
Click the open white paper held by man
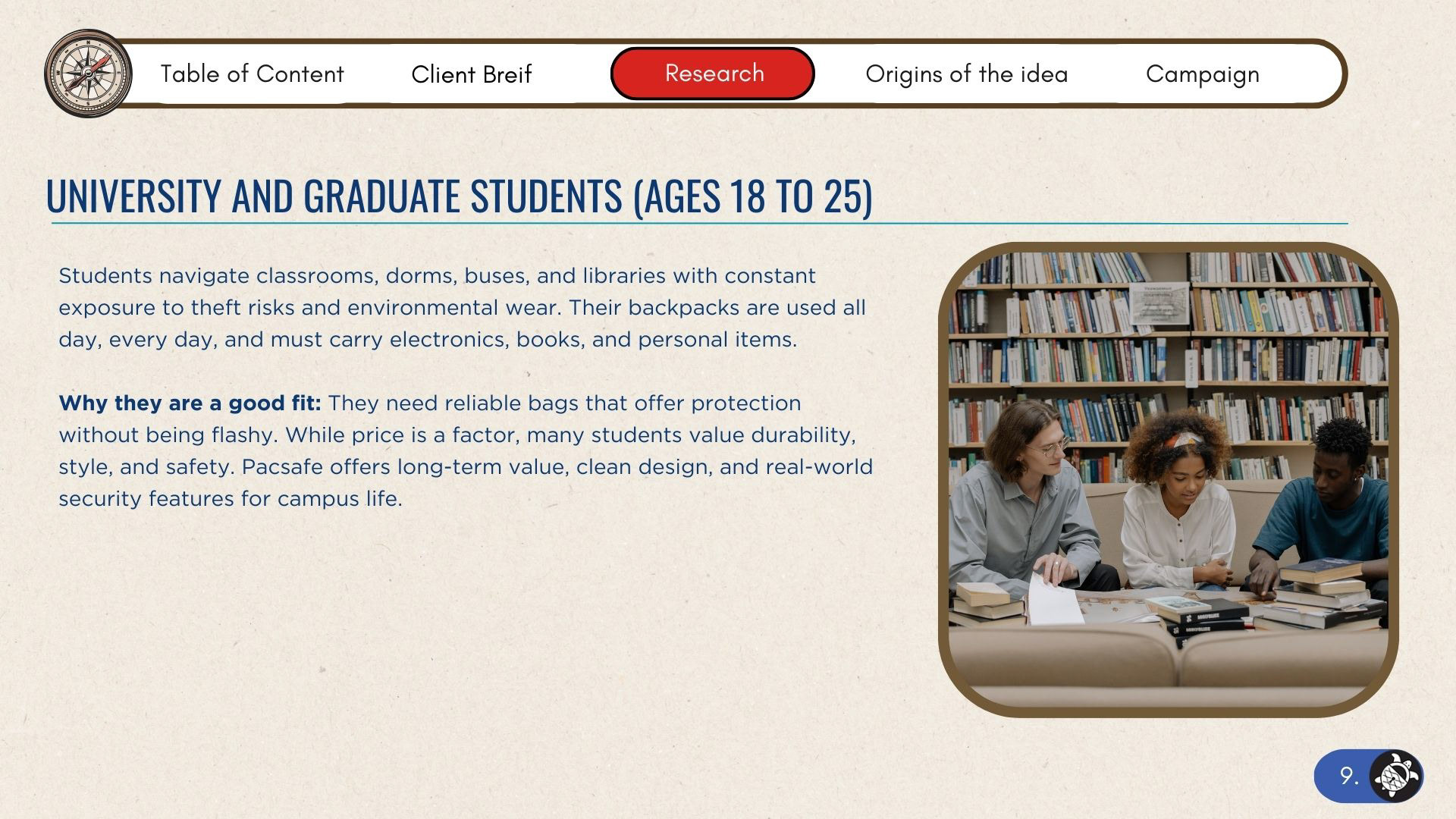[1054, 601]
